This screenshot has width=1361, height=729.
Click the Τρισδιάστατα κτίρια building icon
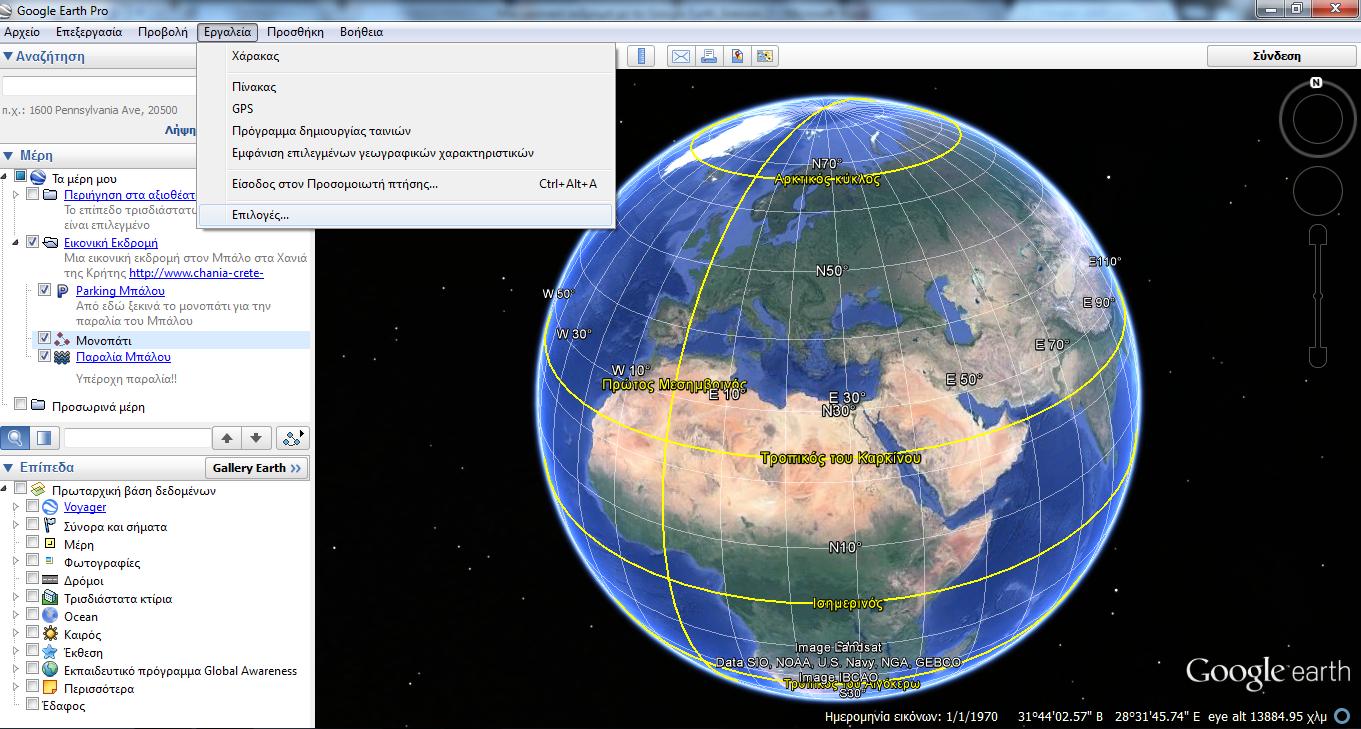[52, 598]
